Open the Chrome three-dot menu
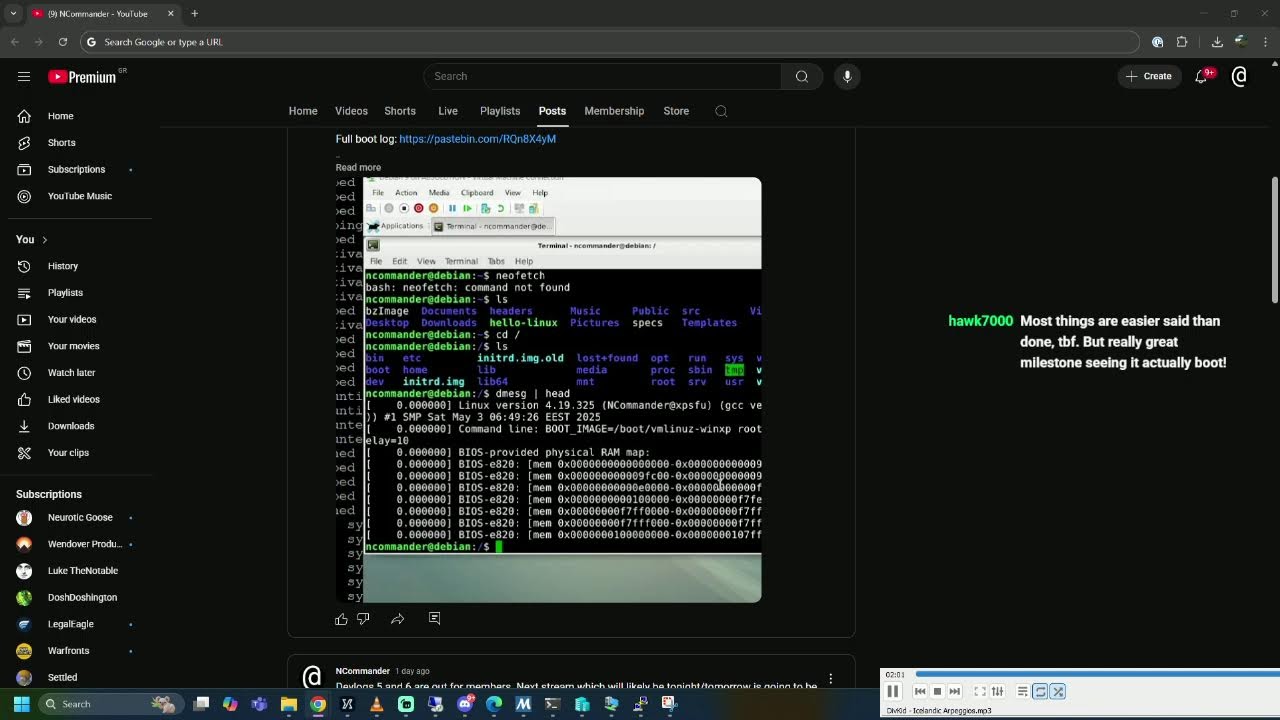Viewport: 1280px width, 720px height. (x=1266, y=42)
